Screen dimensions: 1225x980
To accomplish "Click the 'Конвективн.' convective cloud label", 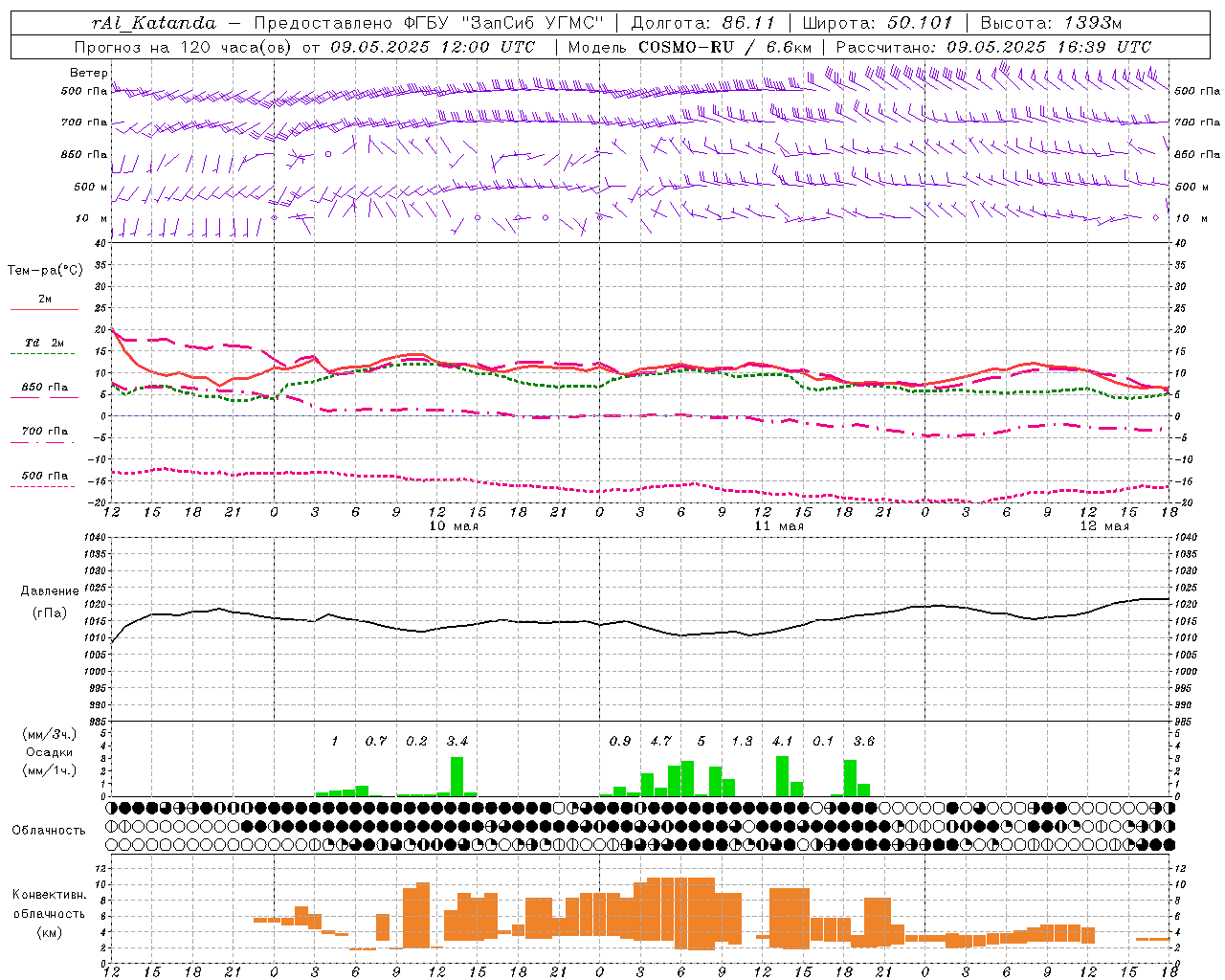I will 49,895.
